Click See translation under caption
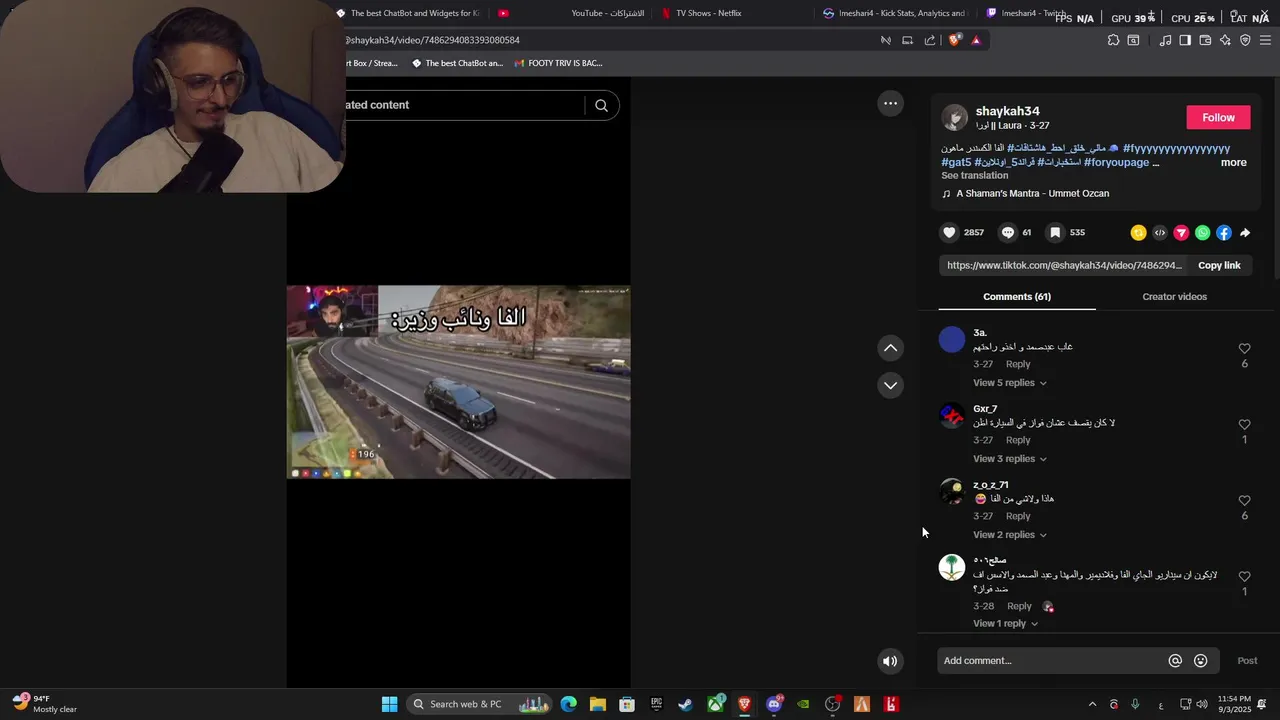This screenshot has height=720, width=1280. (974, 176)
